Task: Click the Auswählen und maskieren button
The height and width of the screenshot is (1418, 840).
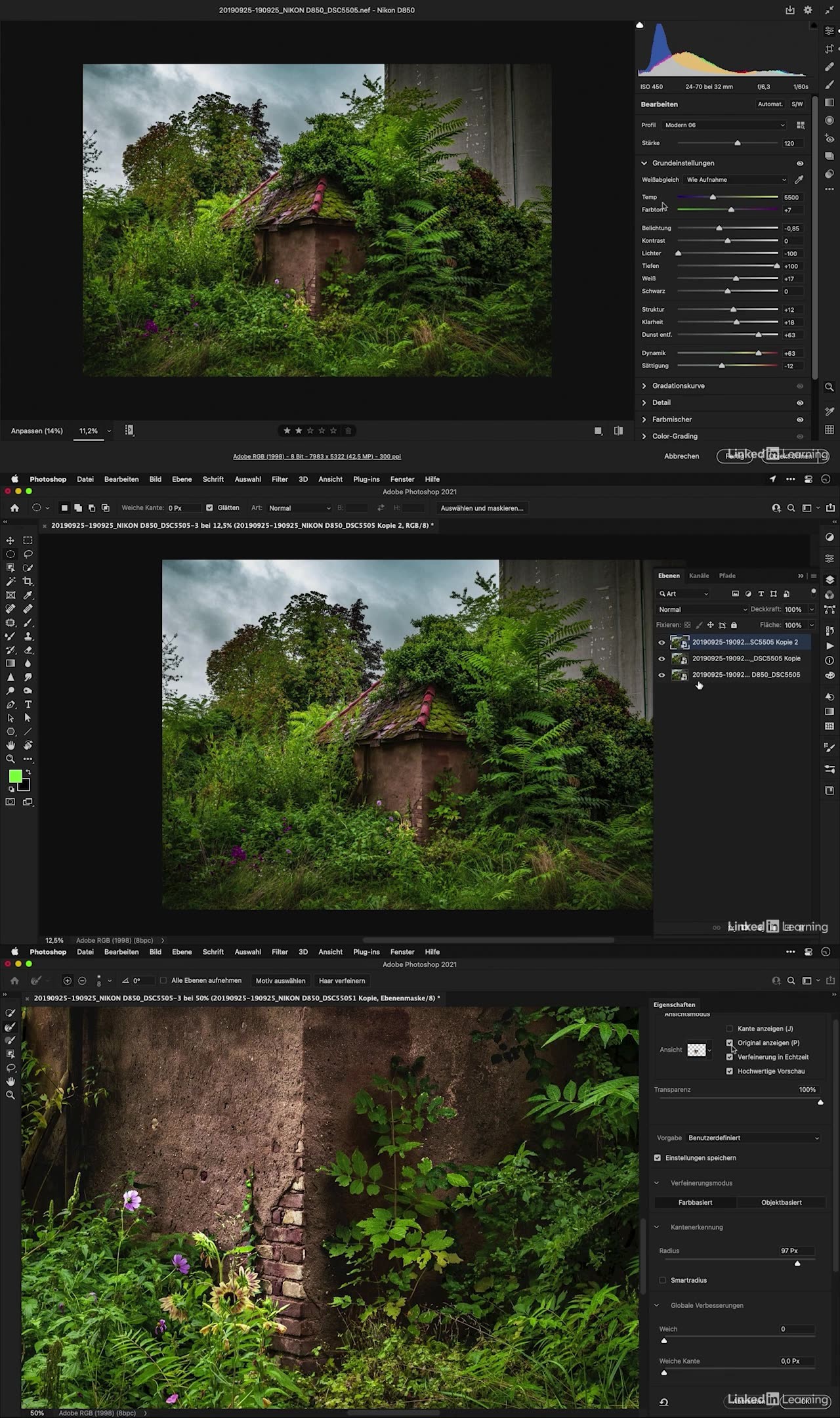Action: [482, 508]
